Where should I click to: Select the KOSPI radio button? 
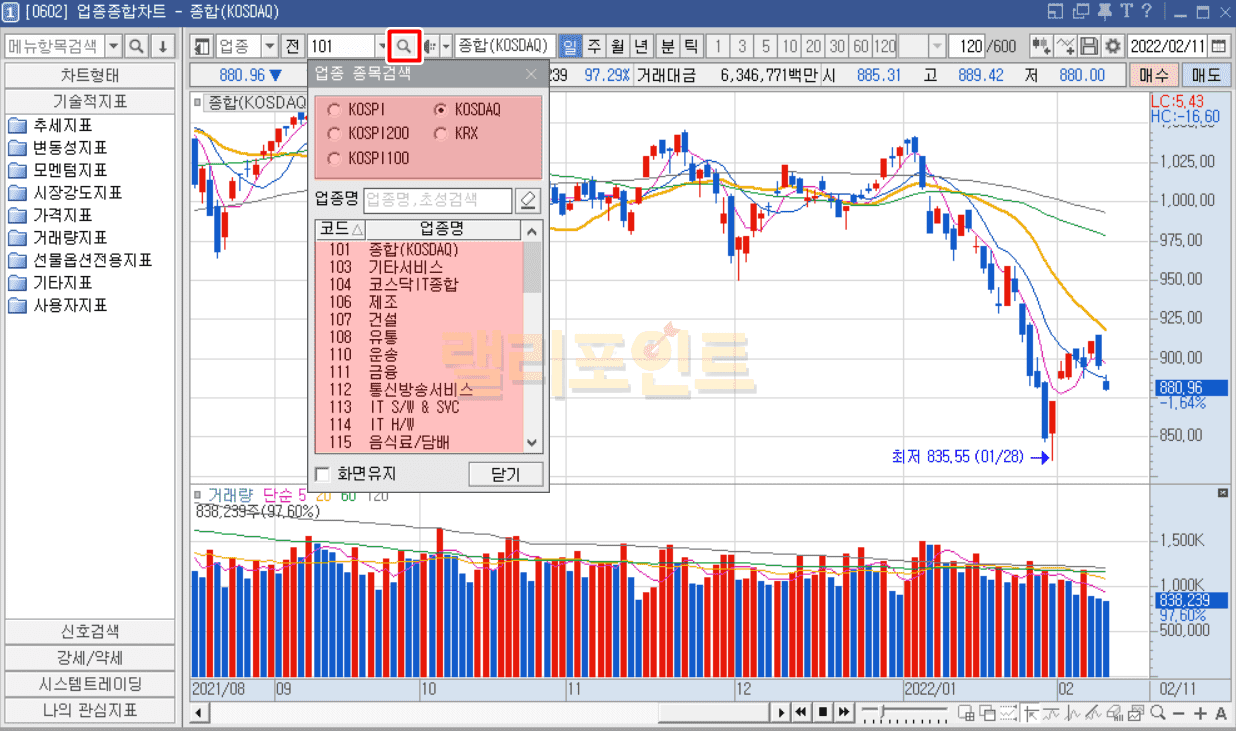click(x=334, y=109)
